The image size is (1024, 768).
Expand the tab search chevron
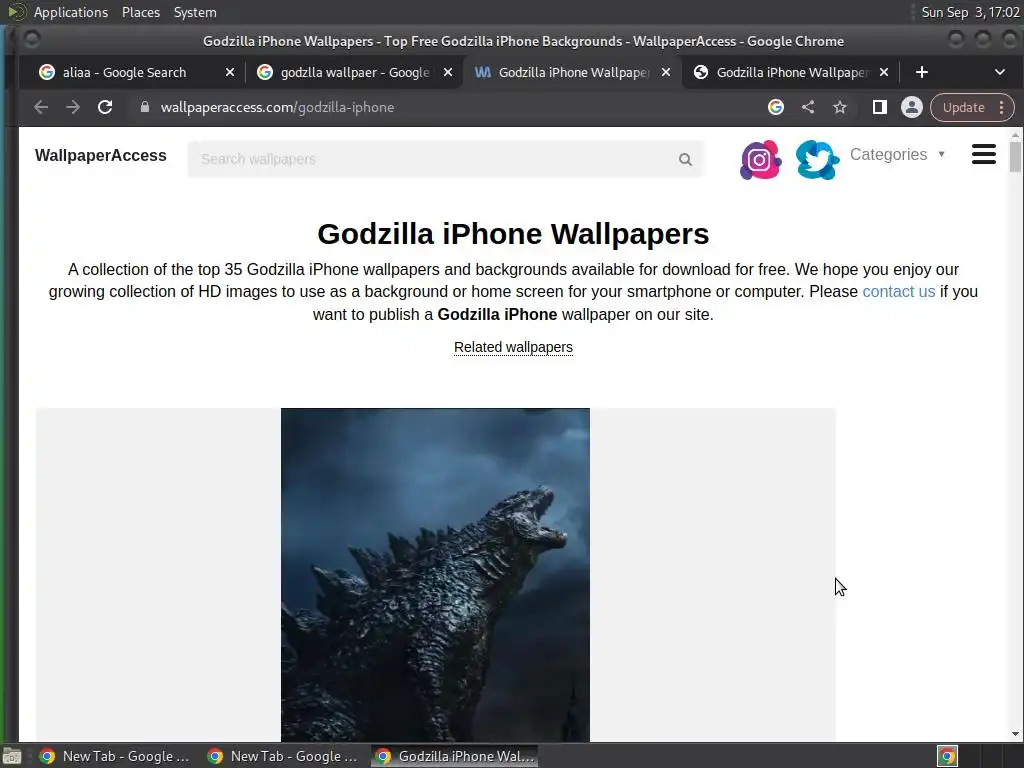1000,72
